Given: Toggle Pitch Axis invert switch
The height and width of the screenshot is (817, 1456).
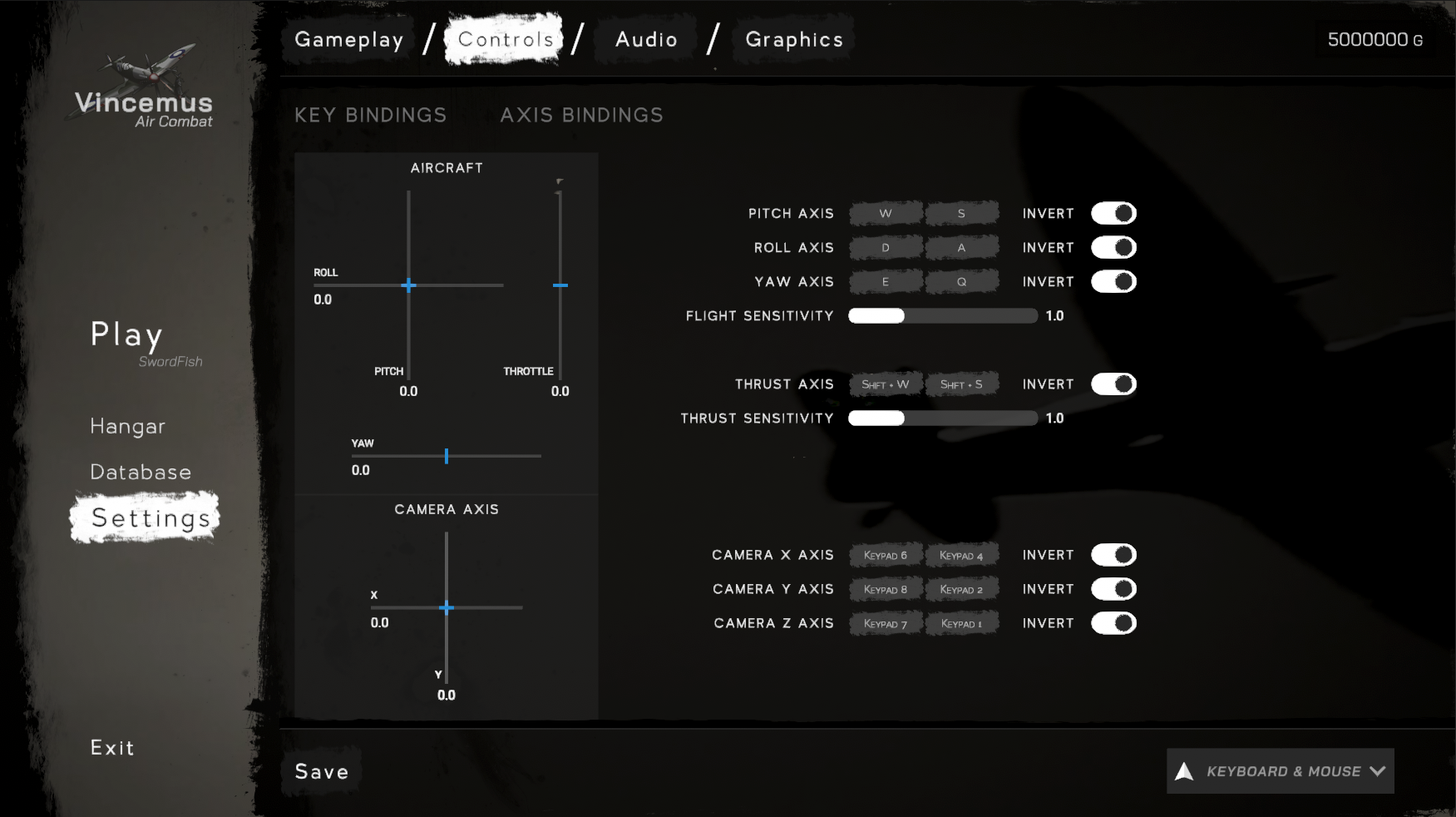Looking at the screenshot, I should point(1113,214).
